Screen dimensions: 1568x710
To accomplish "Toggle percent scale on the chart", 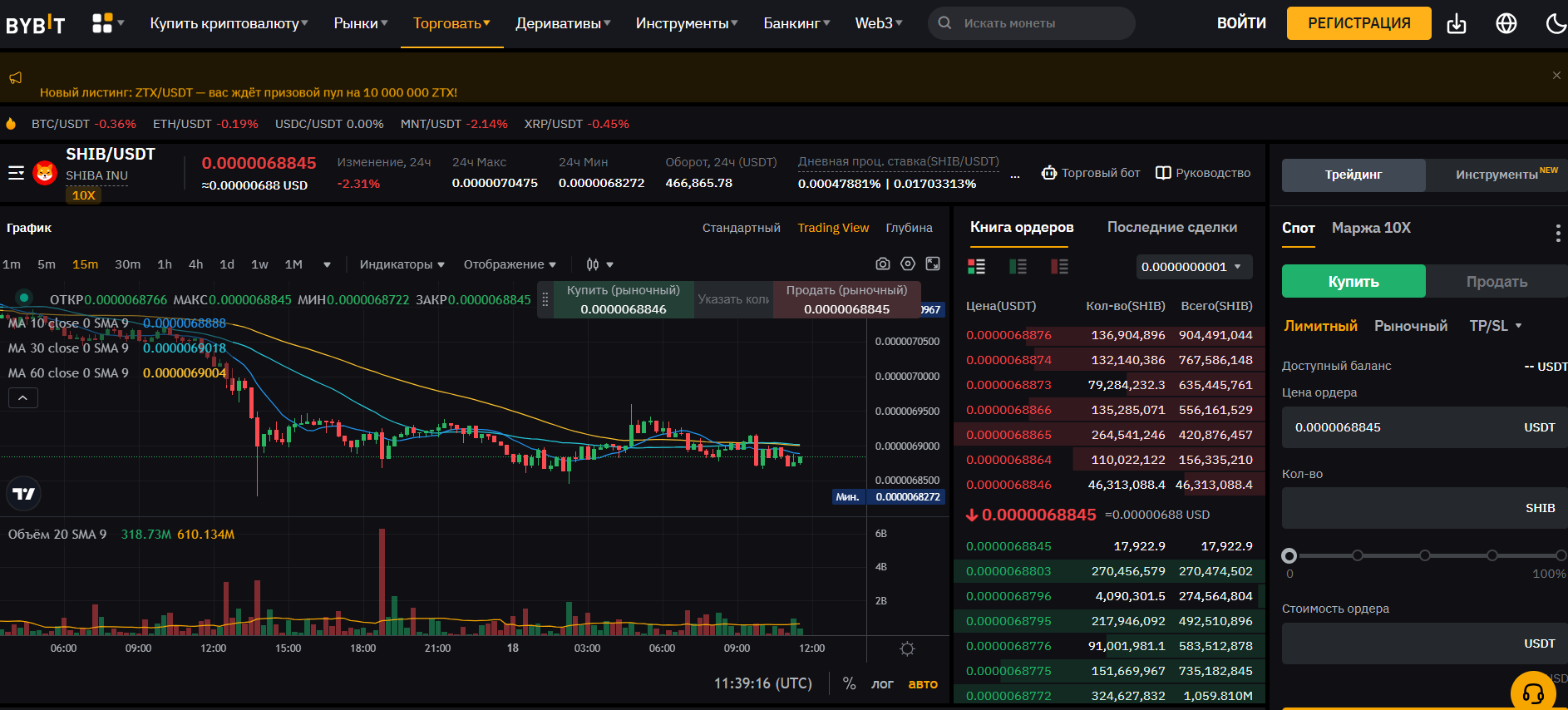I will pos(849,683).
